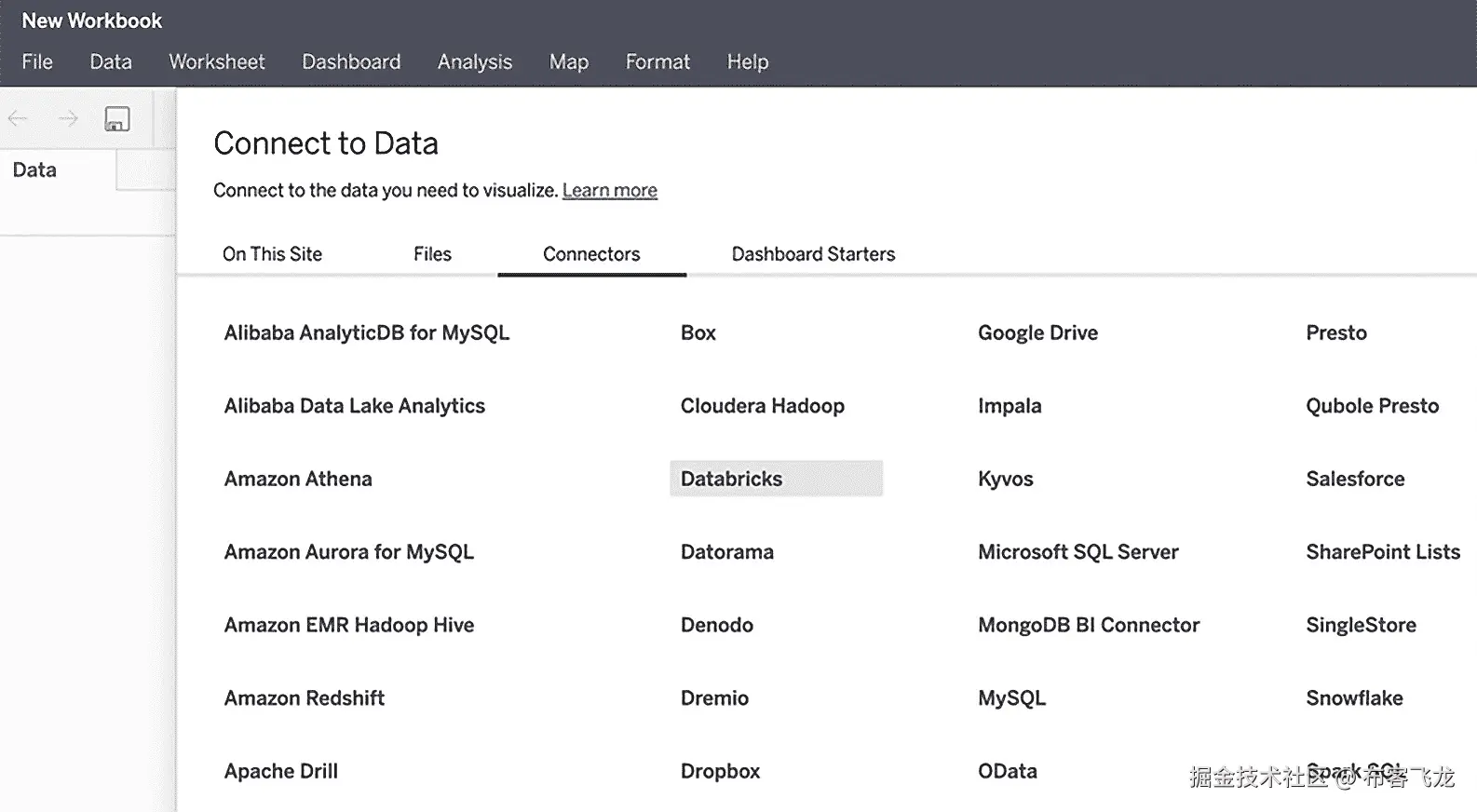This screenshot has height=812, width=1477.
Task: Select the Amazon Athena connector
Action: [x=298, y=479]
